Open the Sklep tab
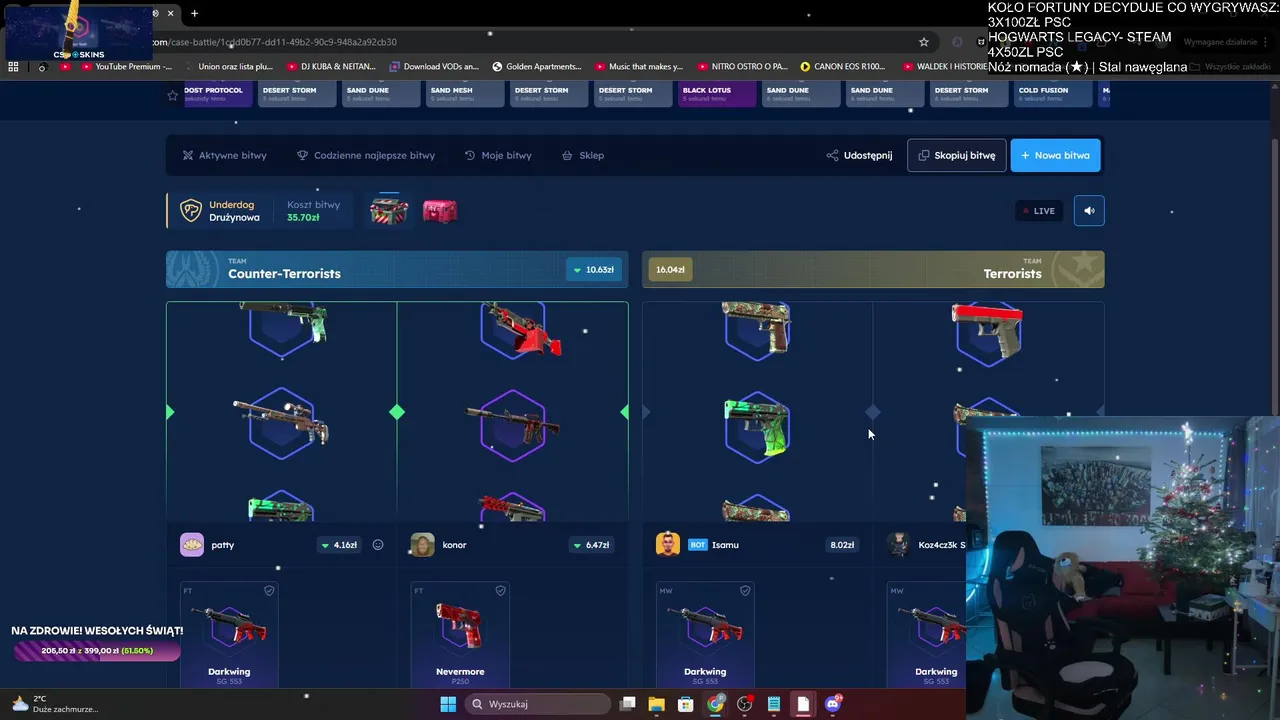Image resolution: width=1280 pixels, height=720 pixels. click(583, 155)
